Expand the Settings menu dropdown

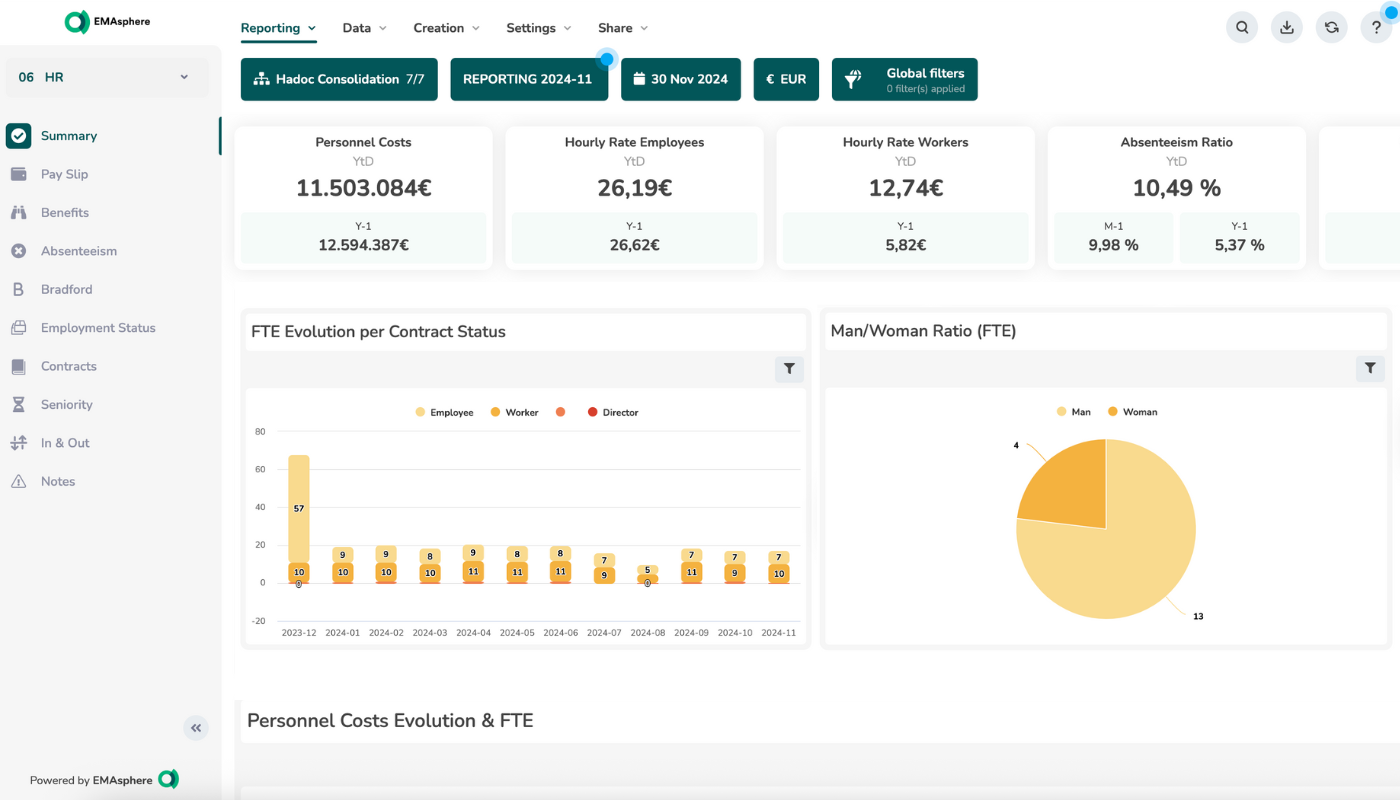[x=538, y=28]
